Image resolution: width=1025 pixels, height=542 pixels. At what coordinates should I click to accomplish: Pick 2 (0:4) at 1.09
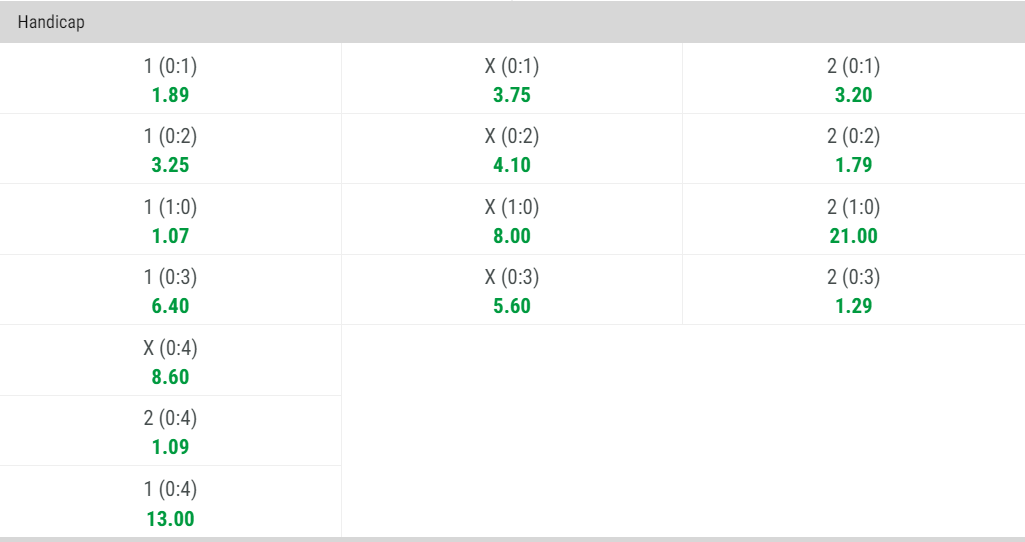coord(170,431)
